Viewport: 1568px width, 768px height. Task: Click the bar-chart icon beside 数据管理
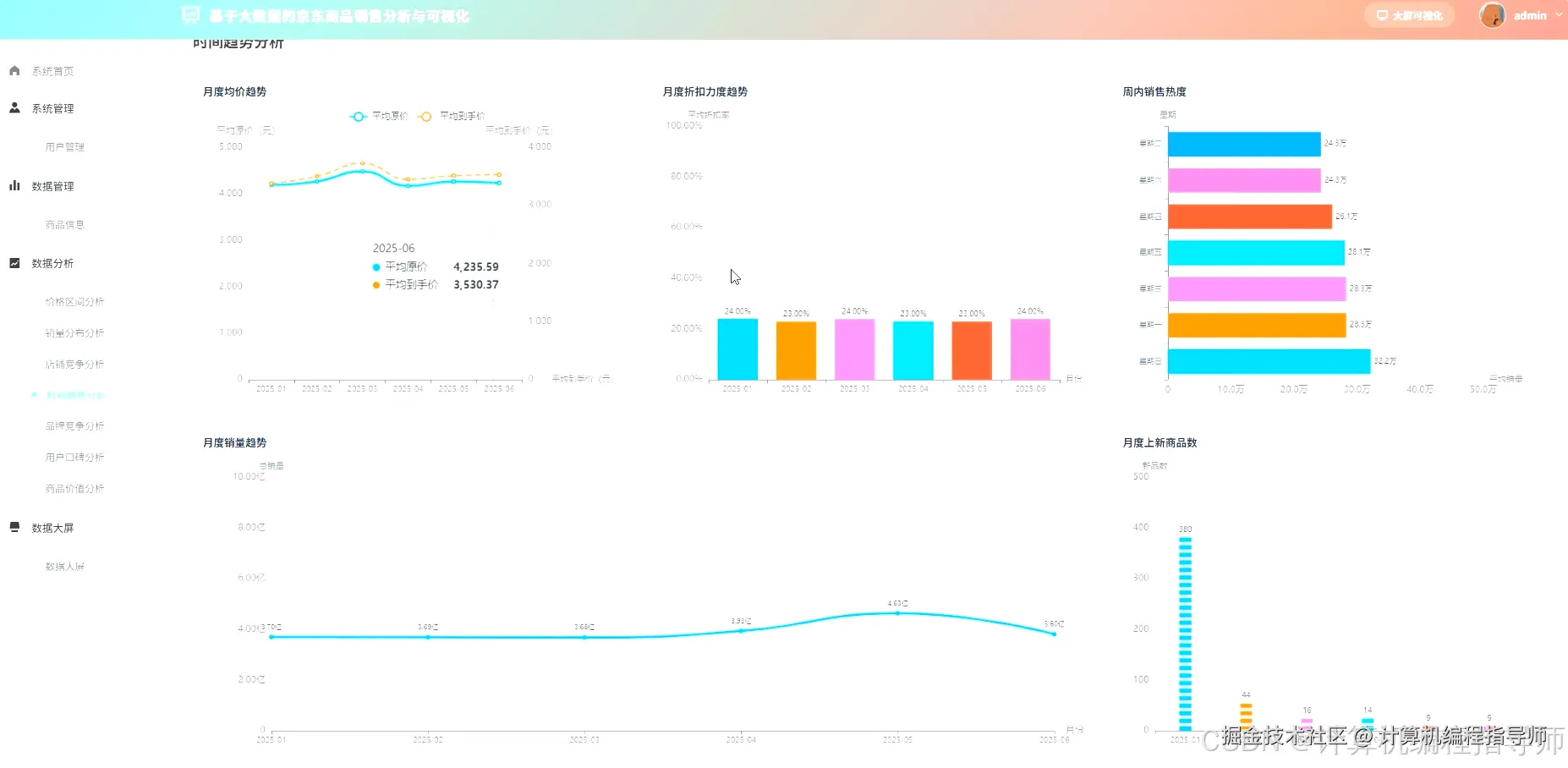click(14, 186)
